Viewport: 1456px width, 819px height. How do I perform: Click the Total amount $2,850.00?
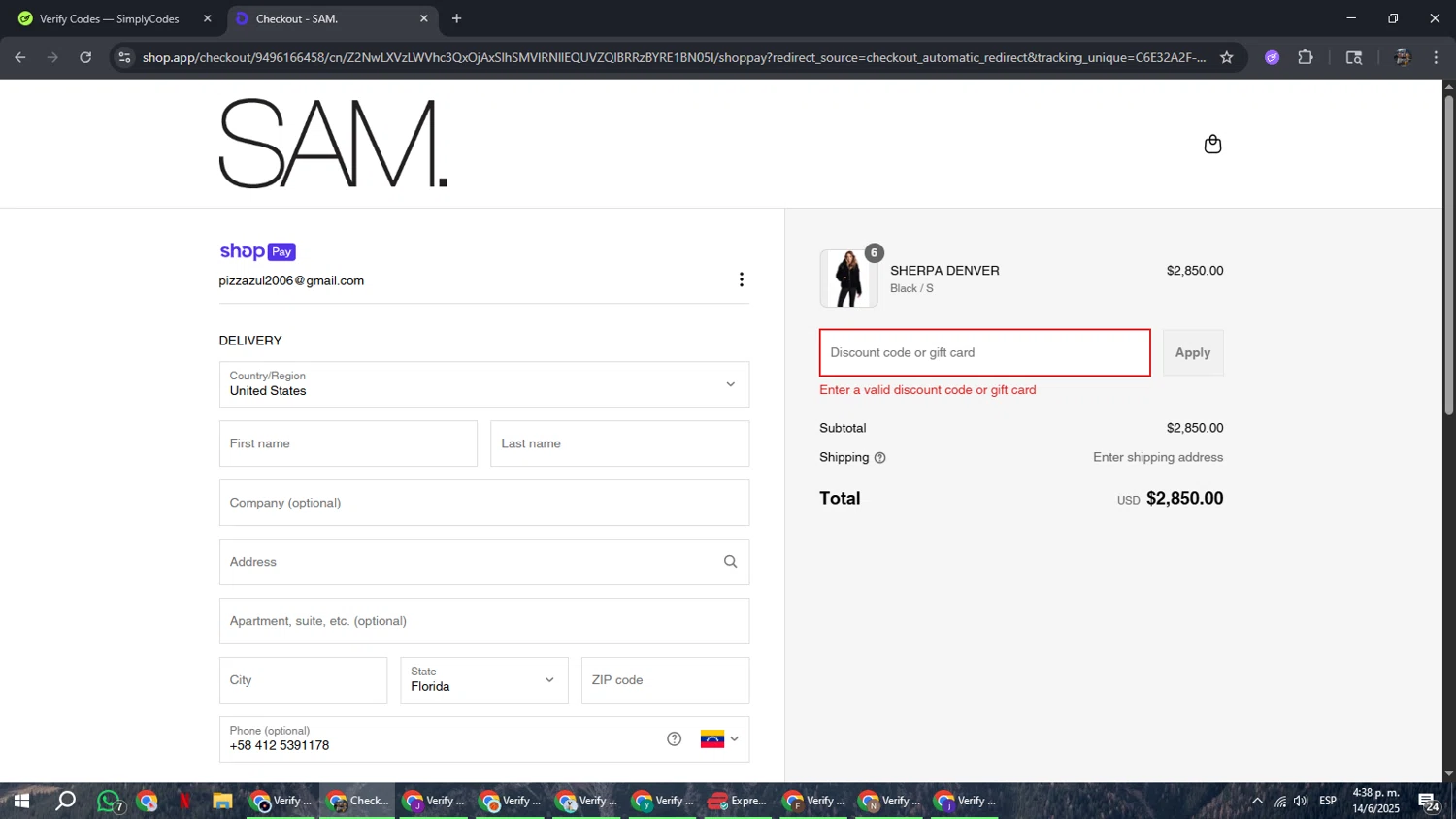click(x=1184, y=498)
